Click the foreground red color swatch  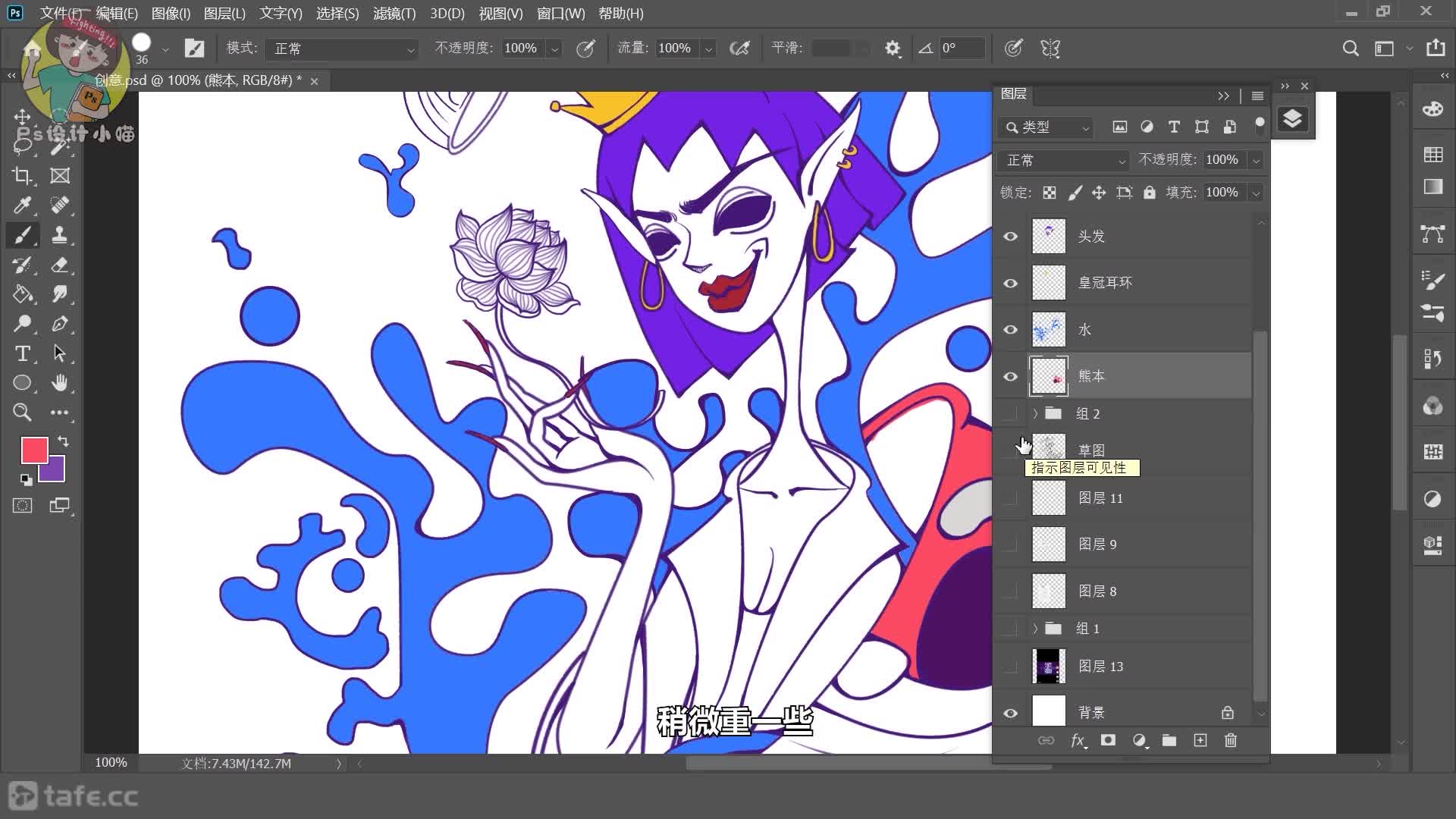[33, 449]
